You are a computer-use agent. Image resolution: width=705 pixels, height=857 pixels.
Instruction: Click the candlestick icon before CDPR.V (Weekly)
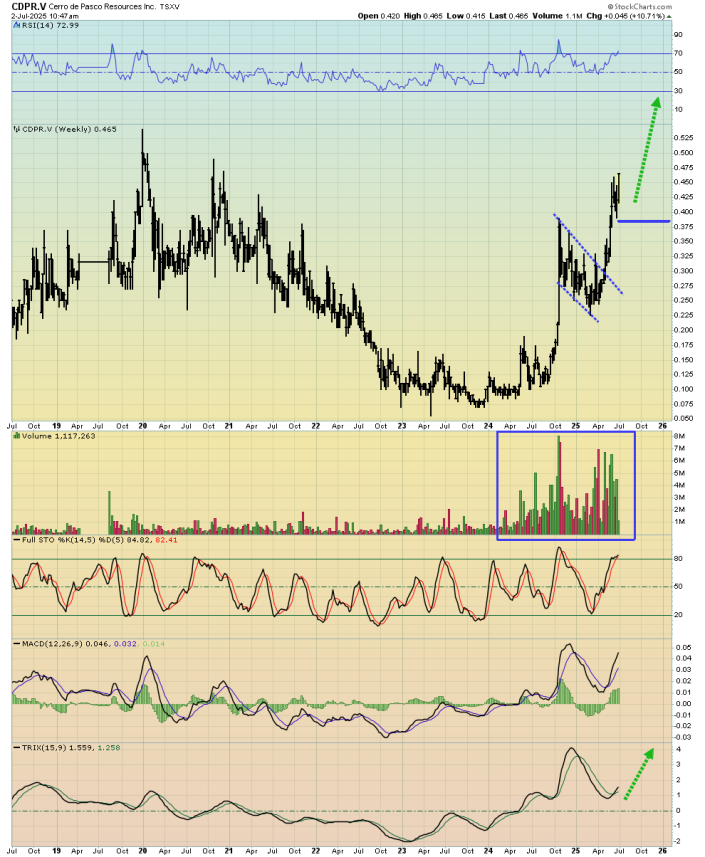[17, 129]
